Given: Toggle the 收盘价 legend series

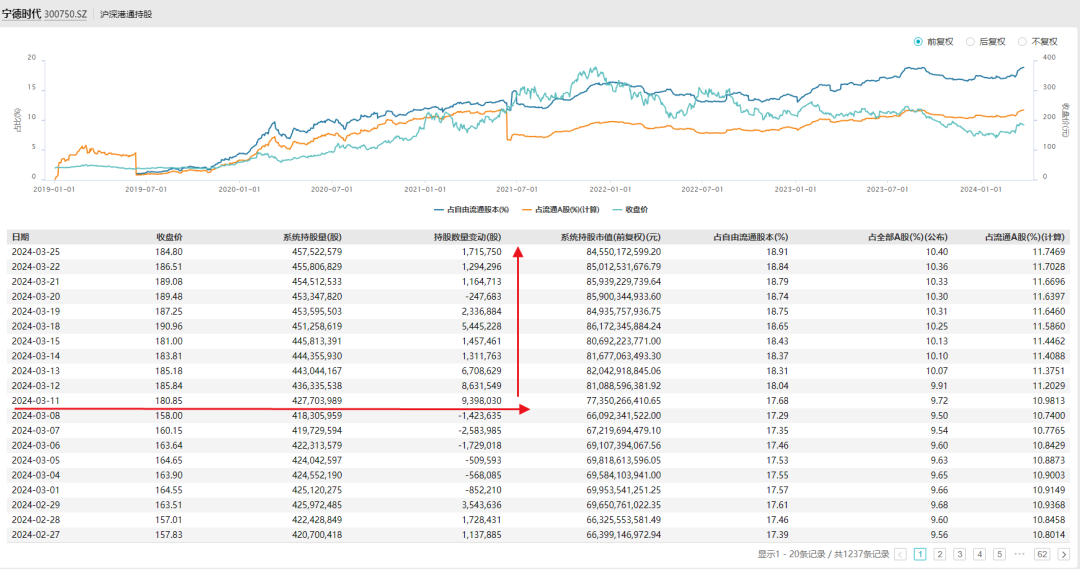Looking at the screenshot, I should pos(630,209).
